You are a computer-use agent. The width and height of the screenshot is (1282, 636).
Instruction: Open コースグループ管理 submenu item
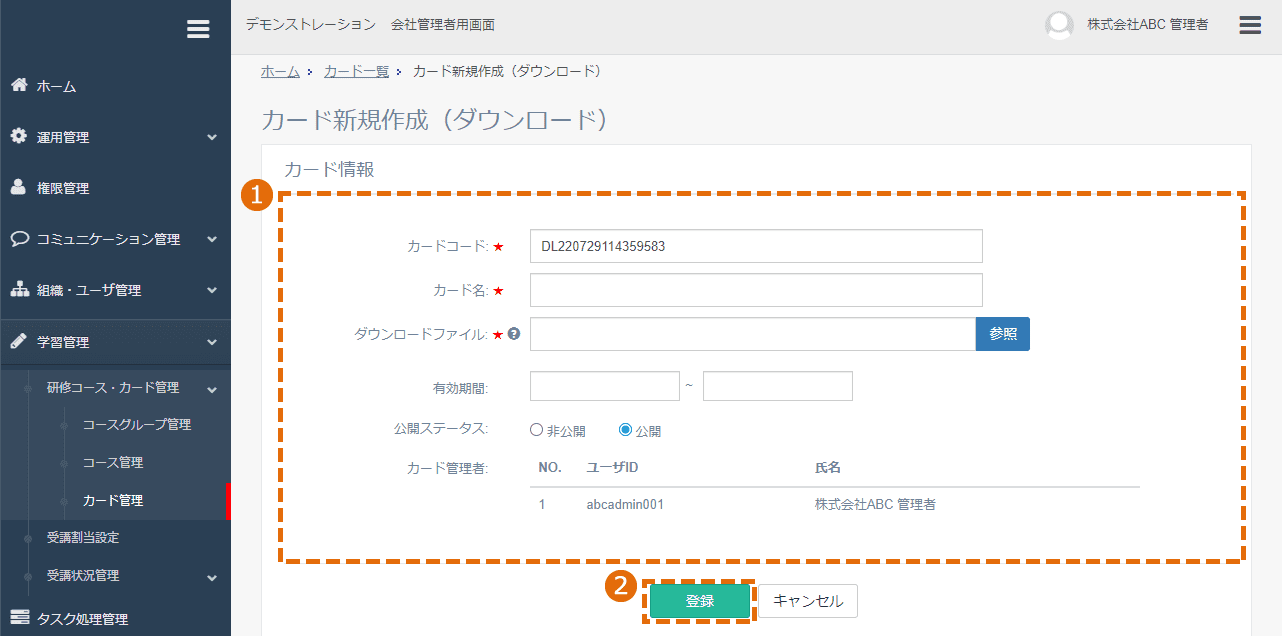(x=137, y=424)
